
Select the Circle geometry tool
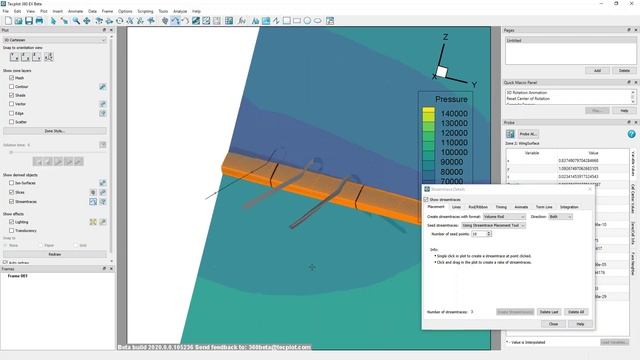point(307,20)
